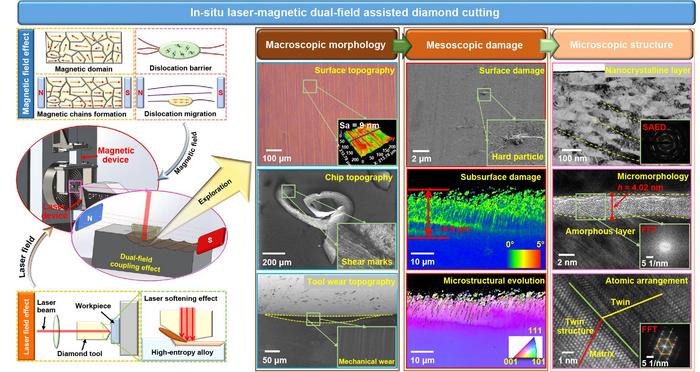Click the Surface damage label
This screenshot has height=372, width=700.
(512, 70)
